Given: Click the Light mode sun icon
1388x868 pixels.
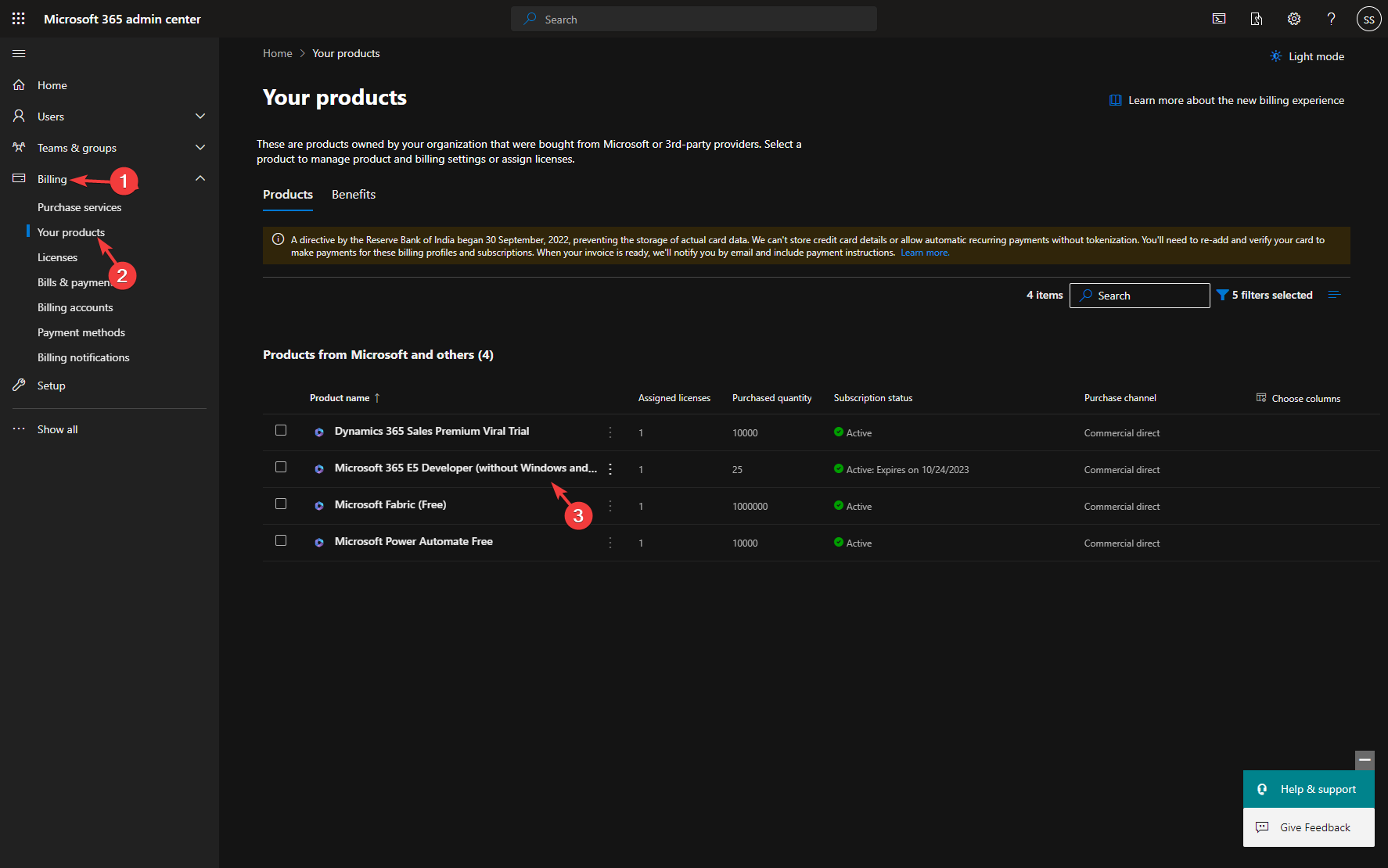Looking at the screenshot, I should pos(1276,56).
